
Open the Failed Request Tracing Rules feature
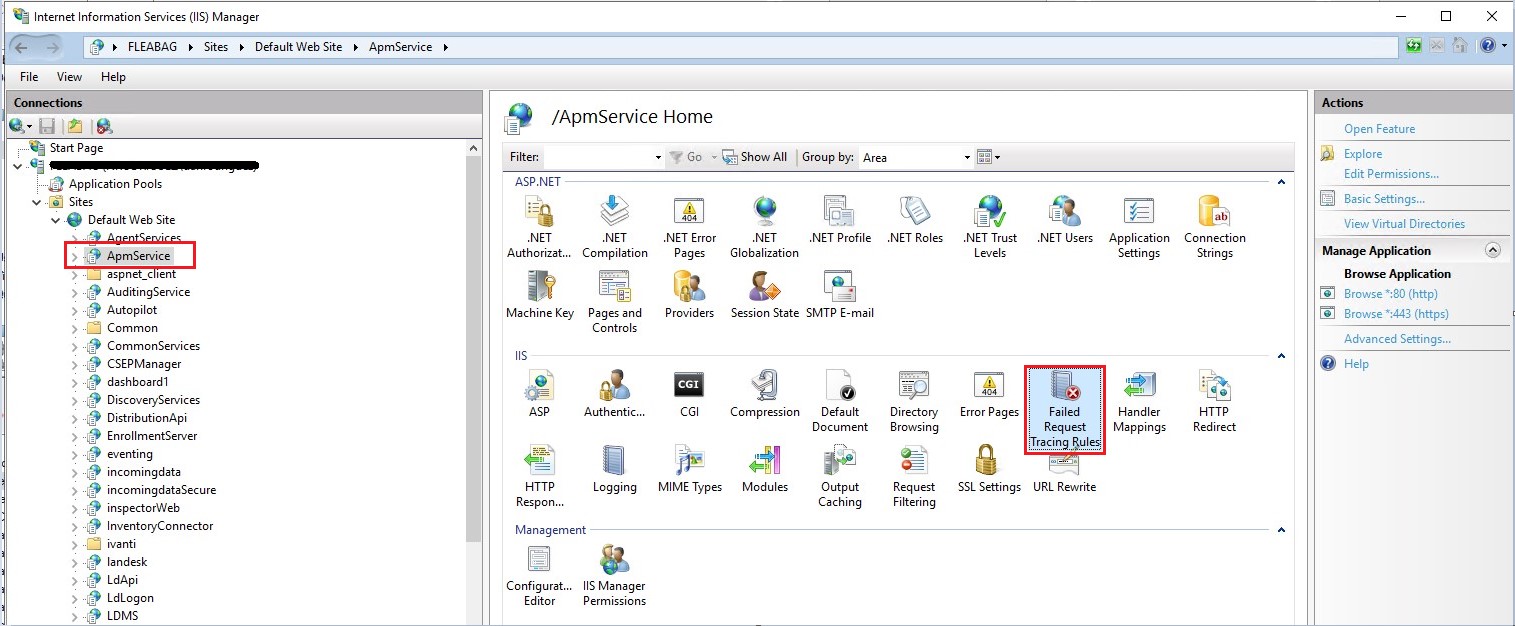[x=1064, y=400]
